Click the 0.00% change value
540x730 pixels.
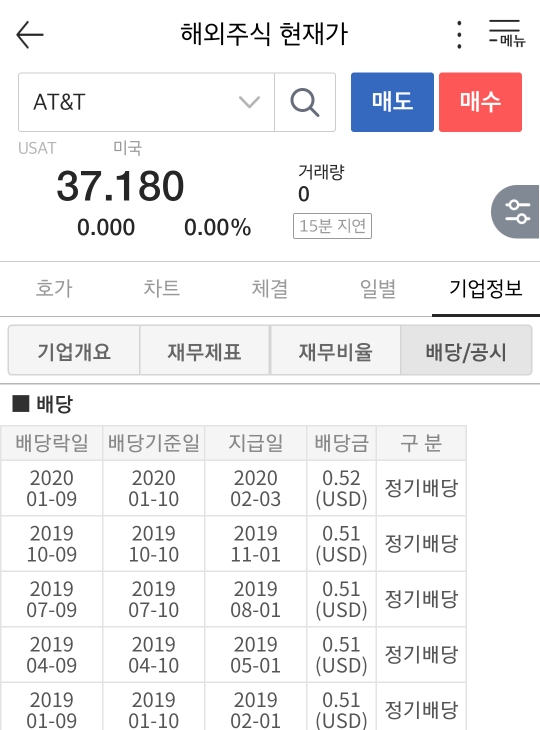tap(217, 228)
